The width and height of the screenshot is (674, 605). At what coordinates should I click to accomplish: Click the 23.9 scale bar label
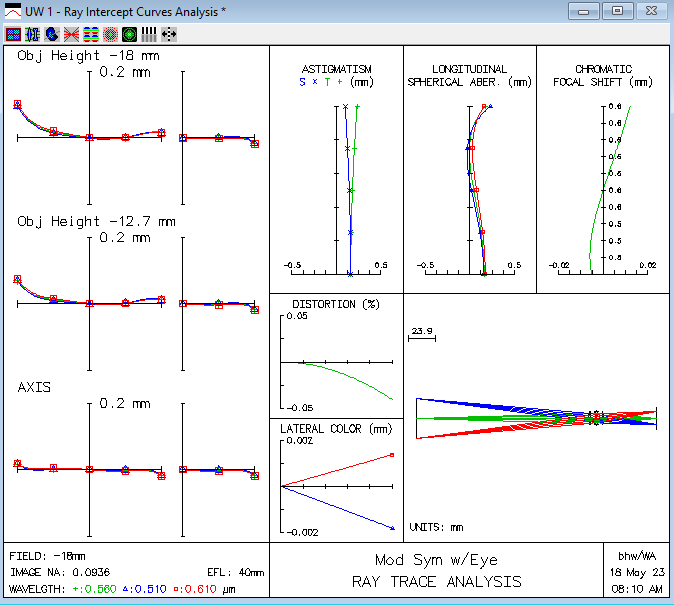click(422, 331)
